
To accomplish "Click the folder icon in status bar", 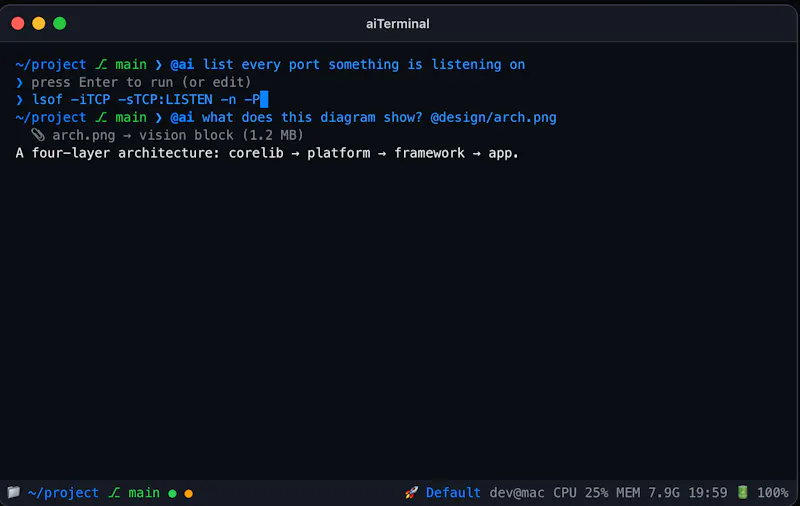I will (14, 493).
